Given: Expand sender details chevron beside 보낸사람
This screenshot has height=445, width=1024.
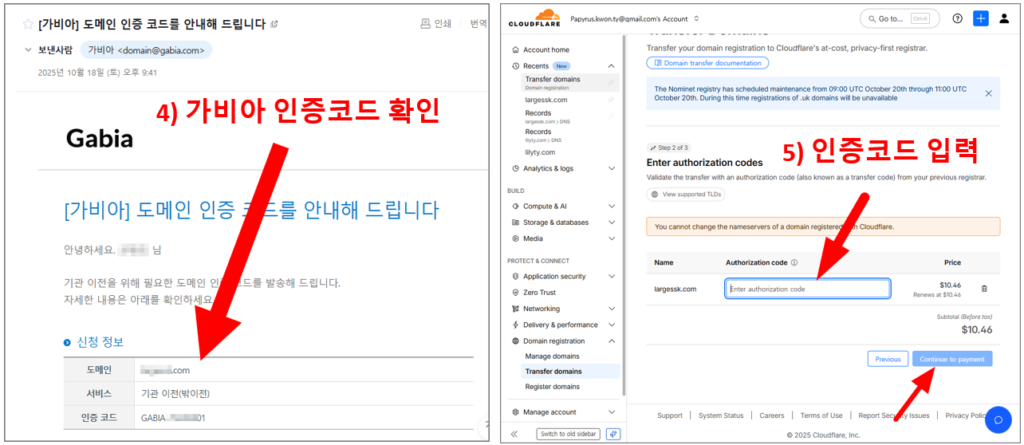Looking at the screenshot, I should coord(28,50).
